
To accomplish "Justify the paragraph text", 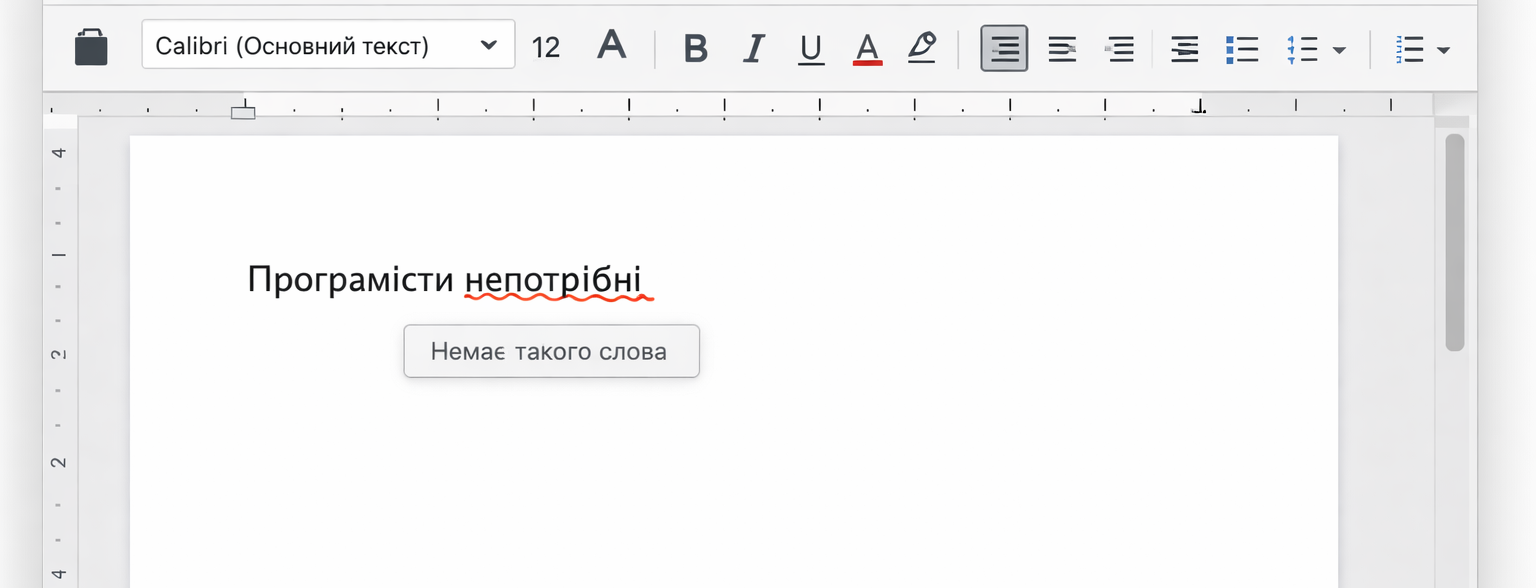I will point(1183,48).
